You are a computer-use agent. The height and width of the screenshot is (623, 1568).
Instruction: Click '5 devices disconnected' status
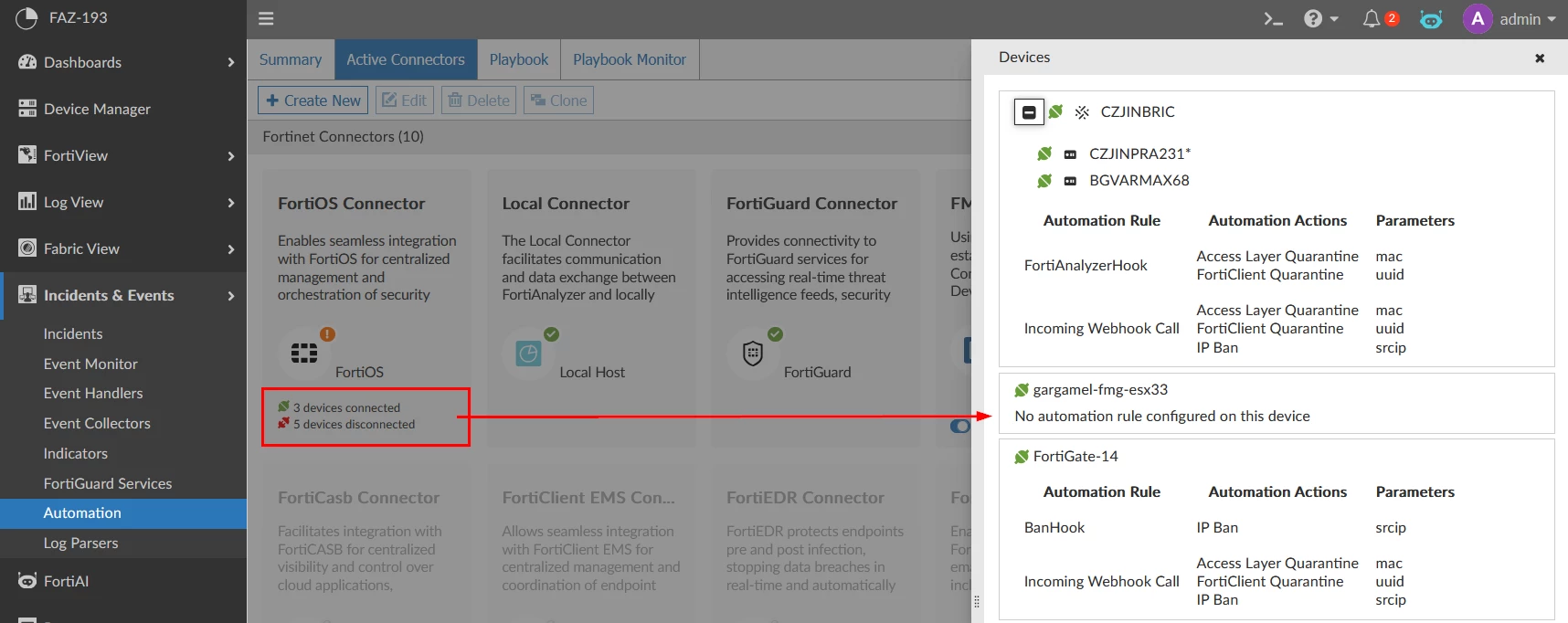pos(354,424)
